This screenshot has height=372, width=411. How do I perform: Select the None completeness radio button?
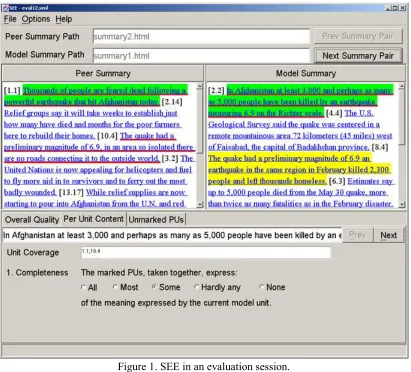[x=262, y=287]
